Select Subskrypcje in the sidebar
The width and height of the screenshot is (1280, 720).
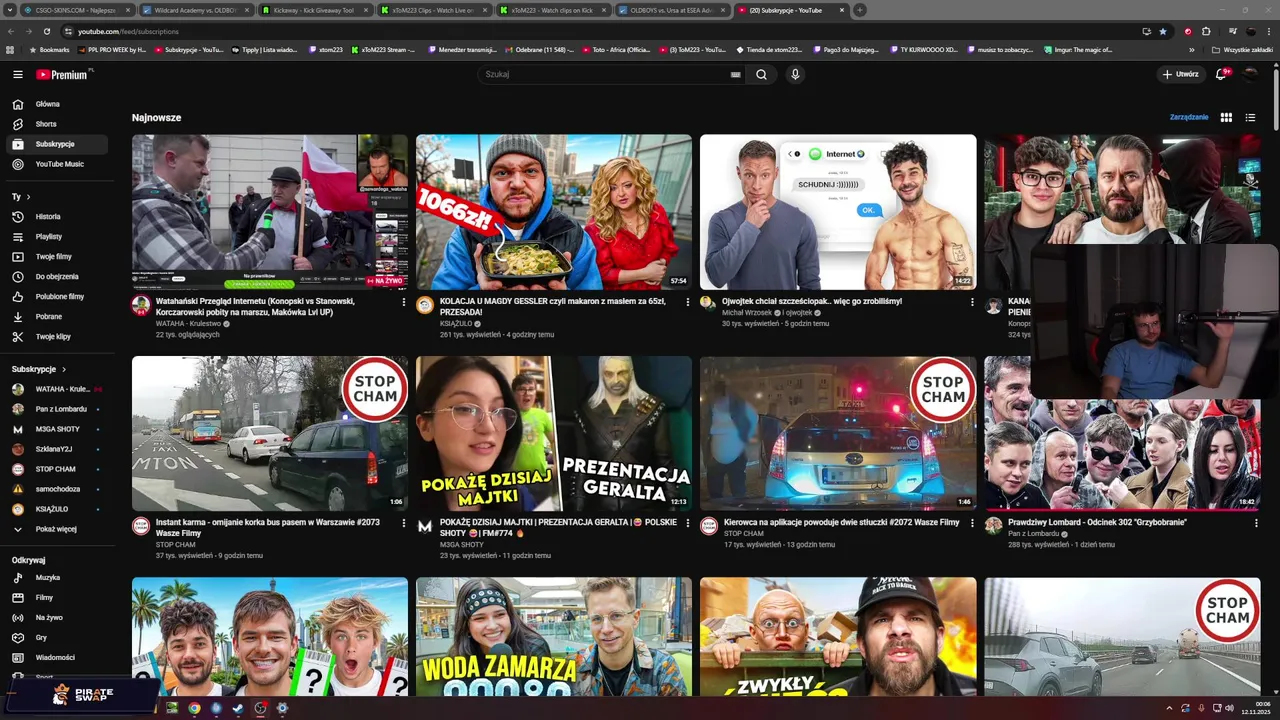pos(58,144)
